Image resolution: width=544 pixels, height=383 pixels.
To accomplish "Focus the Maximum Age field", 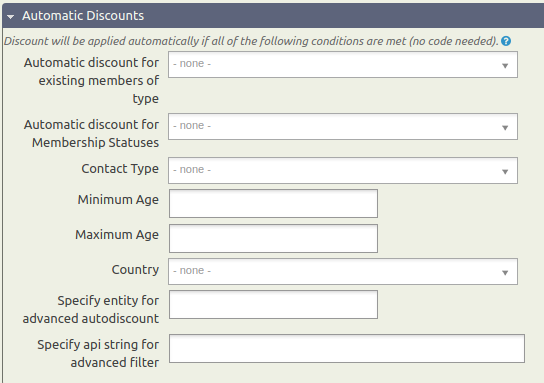I will [273, 238].
